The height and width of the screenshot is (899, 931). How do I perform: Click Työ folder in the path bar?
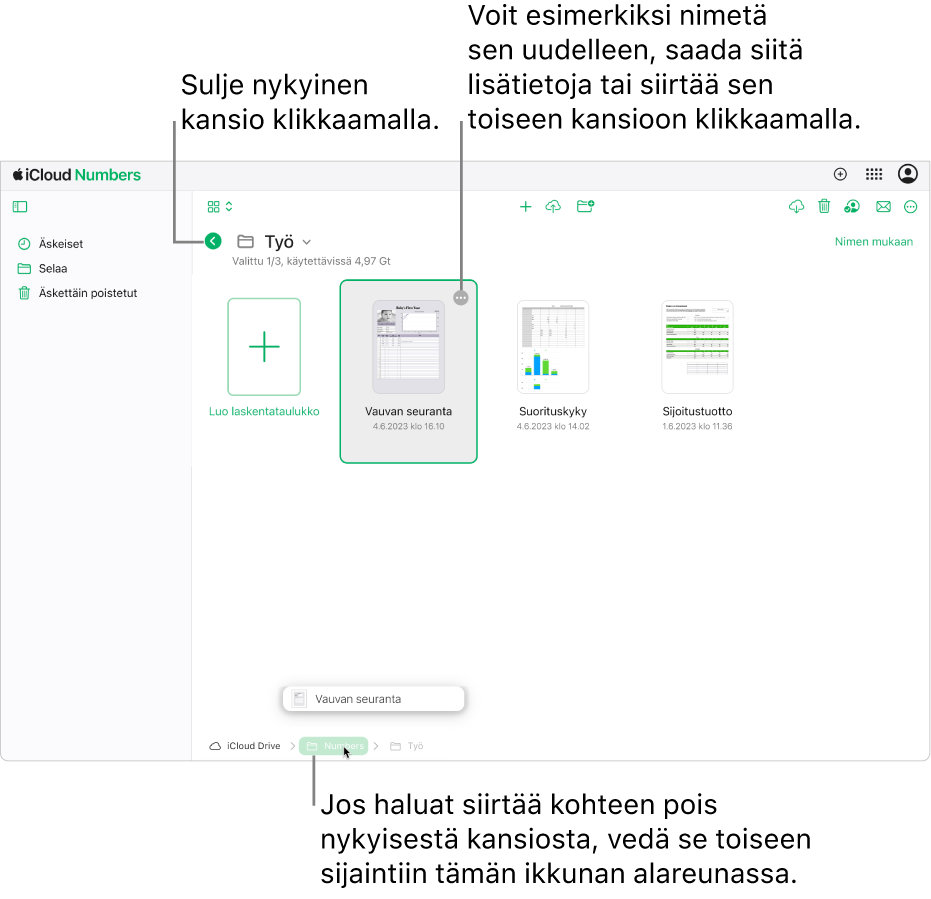point(407,746)
